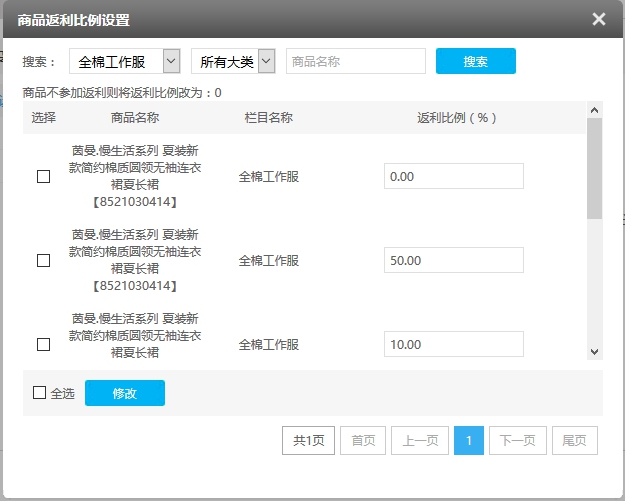Go to 下一页 next page
The height and width of the screenshot is (501, 625).
518,441
